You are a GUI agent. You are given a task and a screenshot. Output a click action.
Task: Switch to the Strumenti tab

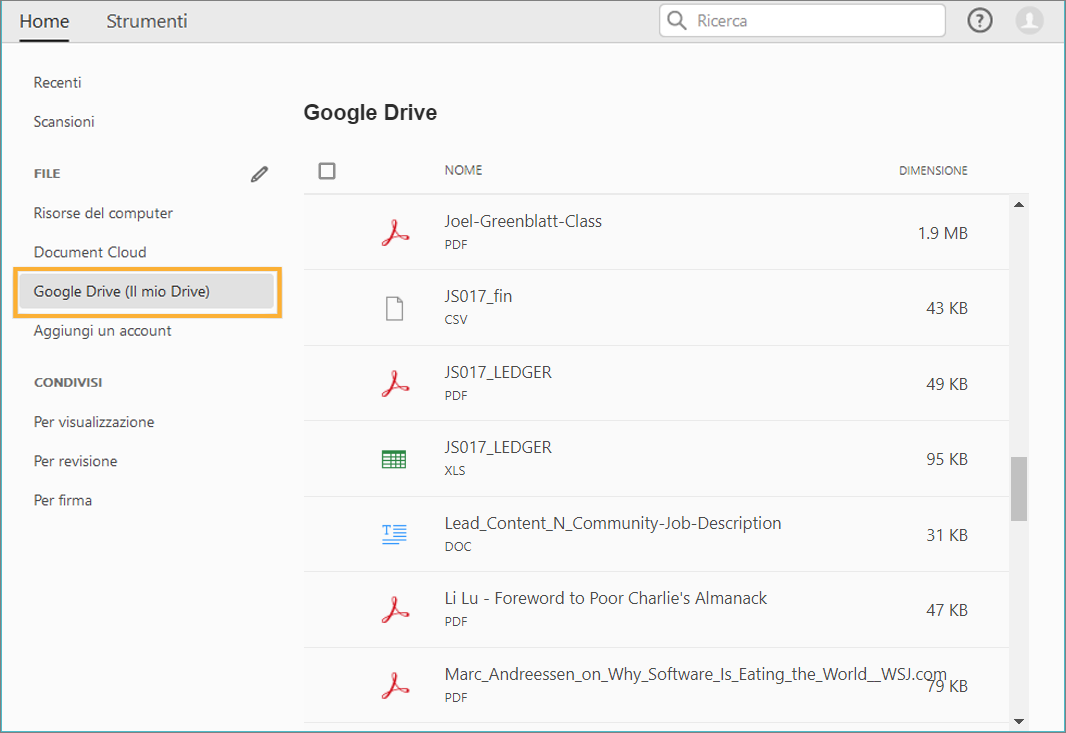coord(147,21)
